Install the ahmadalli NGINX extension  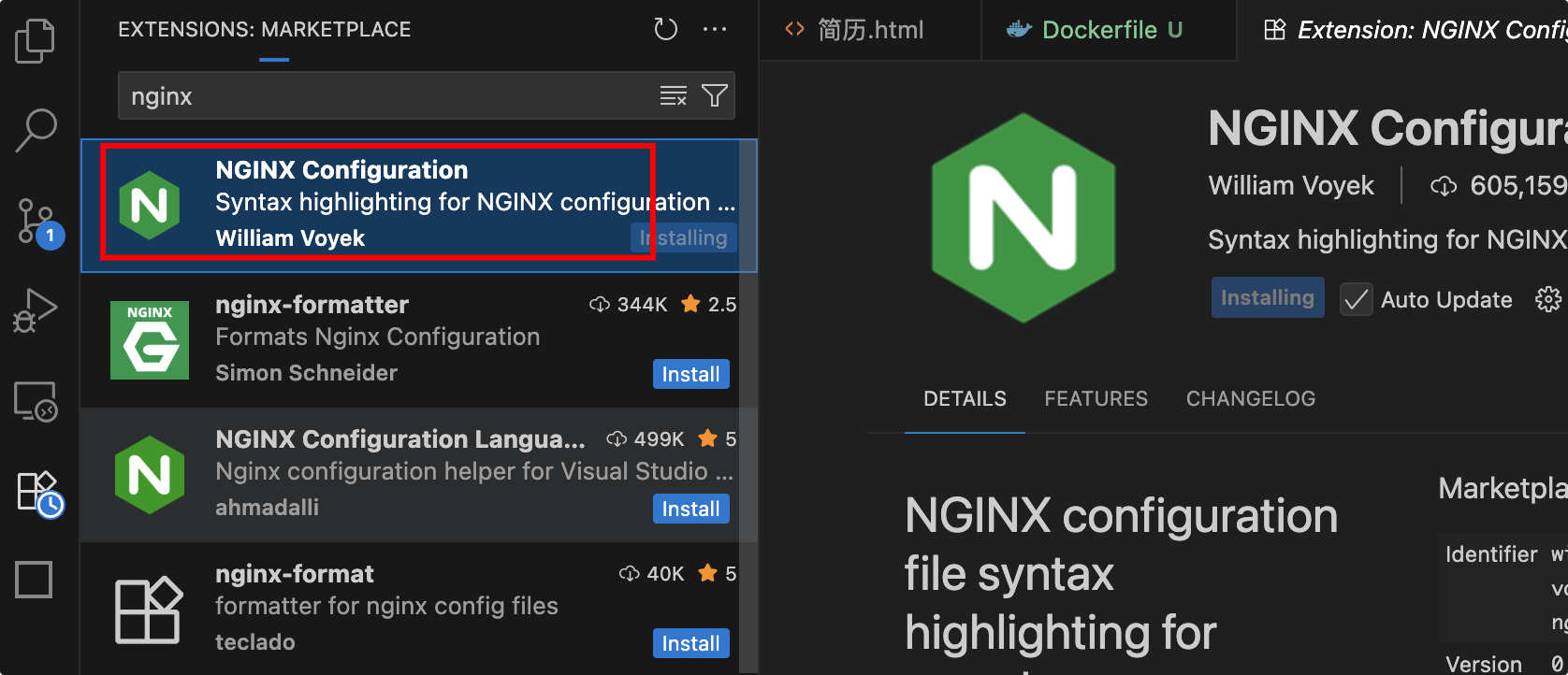690,509
